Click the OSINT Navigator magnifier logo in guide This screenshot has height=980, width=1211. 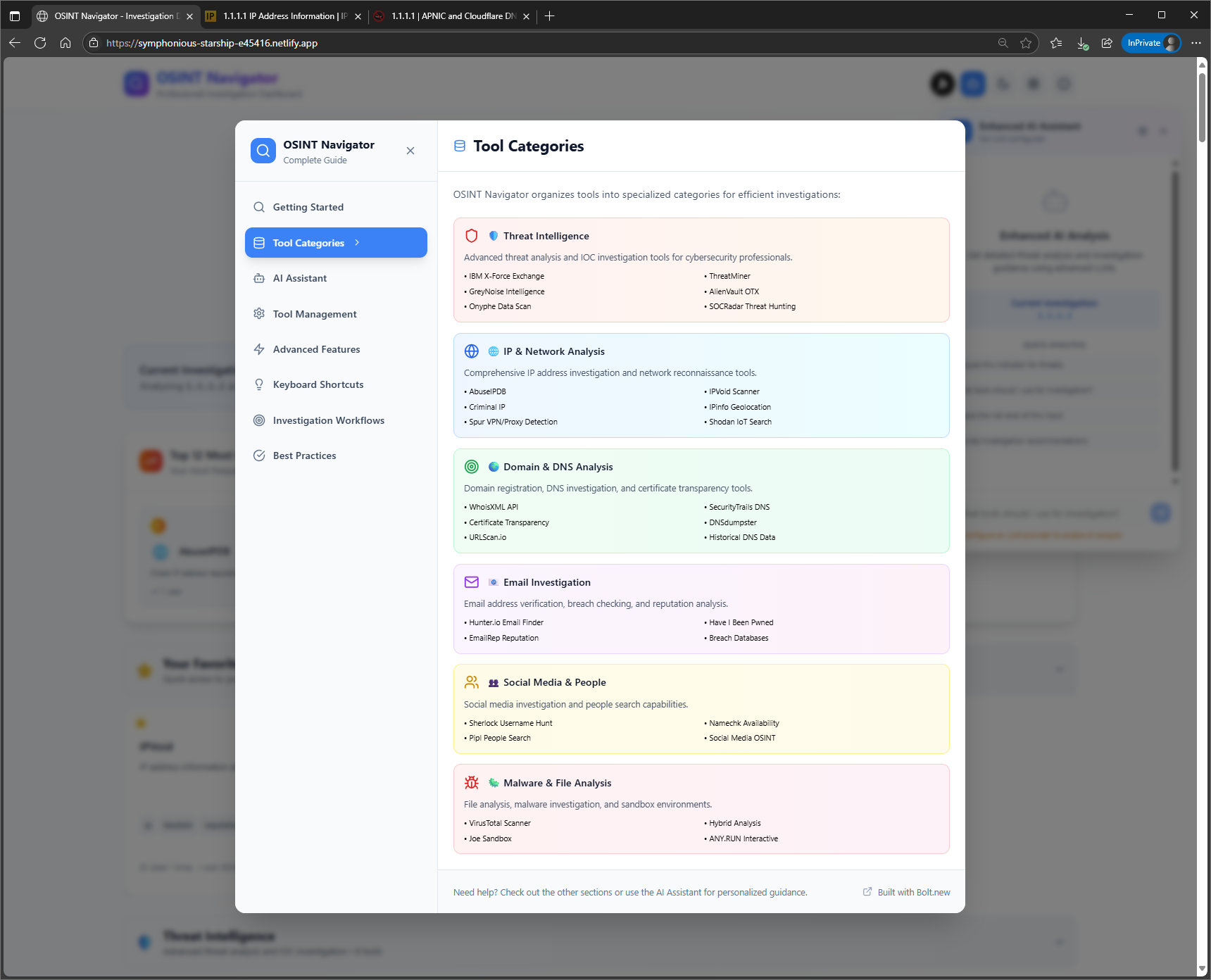pyautogui.click(x=263, y=151)
